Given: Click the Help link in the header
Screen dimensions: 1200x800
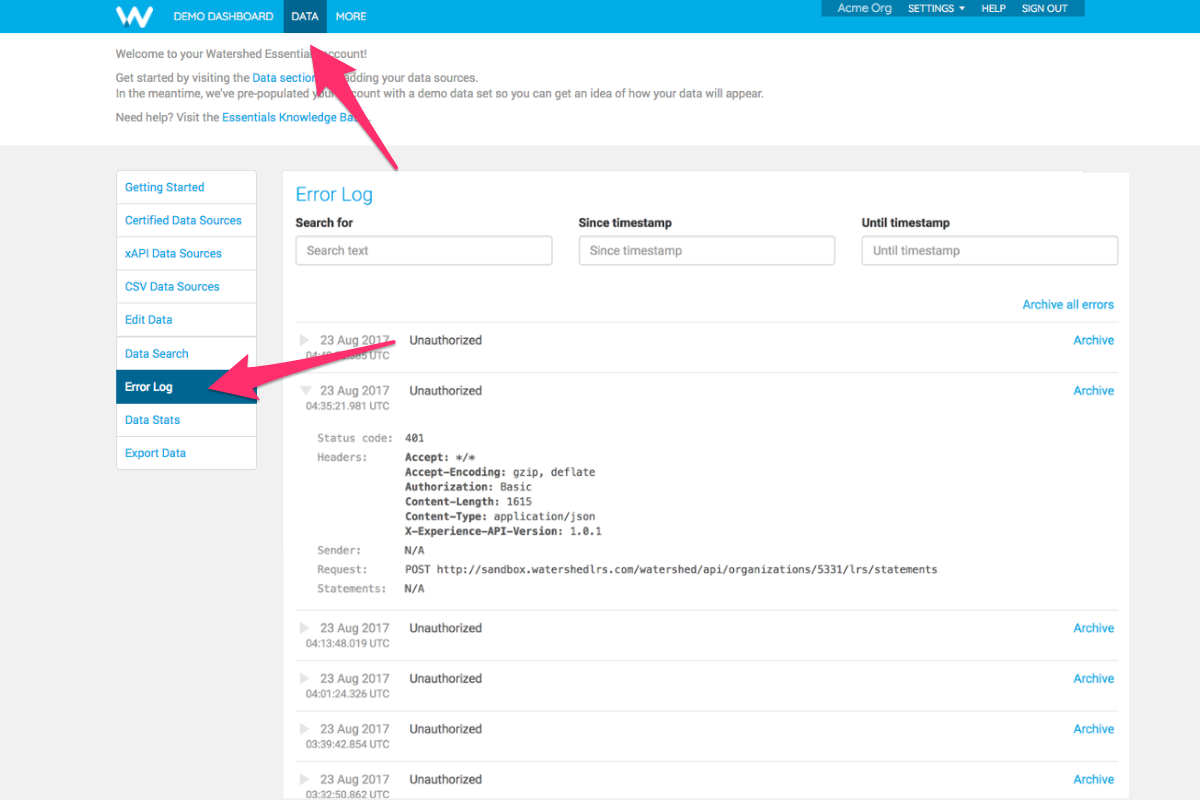Looking at the screenshot, I should (x=993, y=8).
